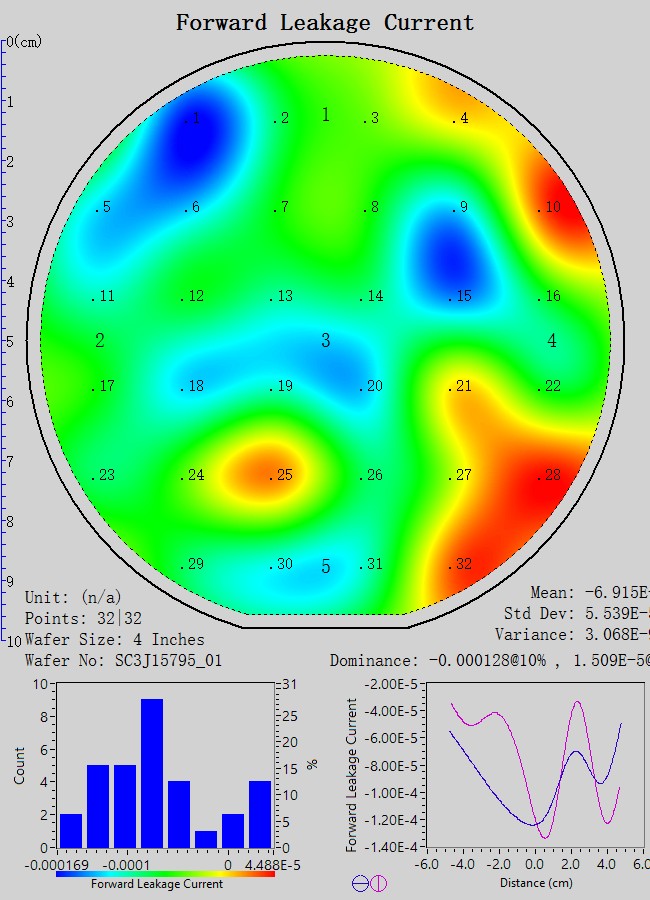This screenshot has height=900, width=650.
Task: Click zone label 3 at wafer center
Action: (x=325, y=341)
